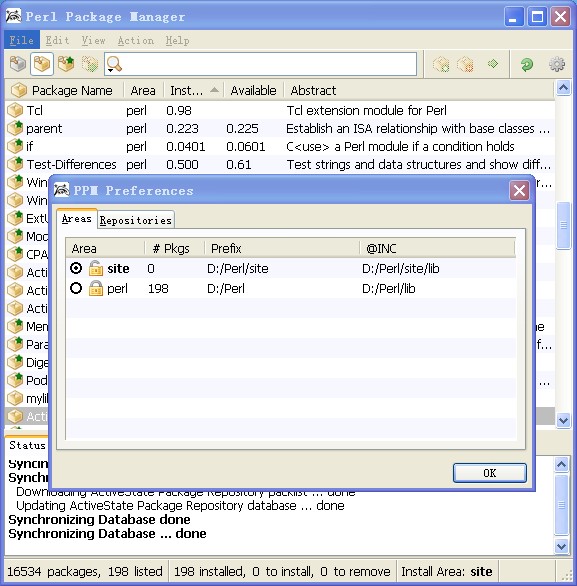Show all packages view icon
The height and width of the screenshot is (586, 577).
pyautogui.click(x=18, y=64)
